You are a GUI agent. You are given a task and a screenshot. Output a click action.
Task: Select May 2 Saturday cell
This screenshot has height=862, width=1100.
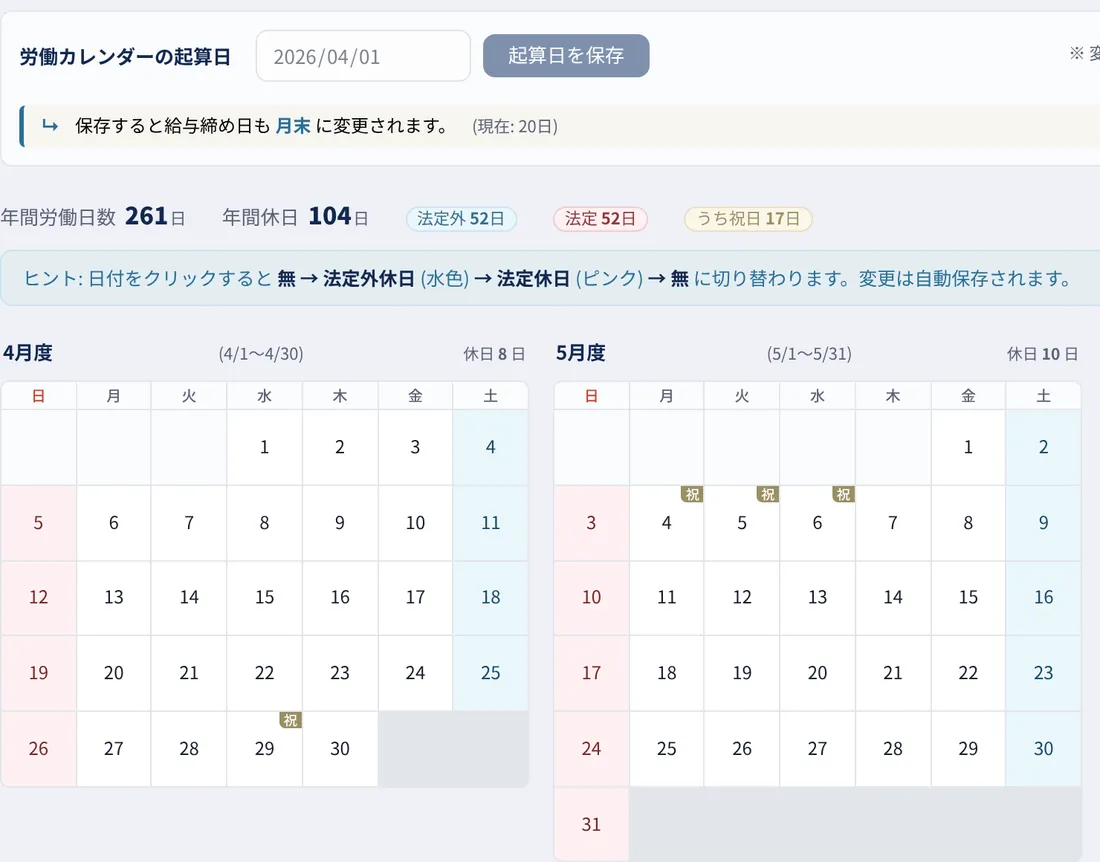1044,447
